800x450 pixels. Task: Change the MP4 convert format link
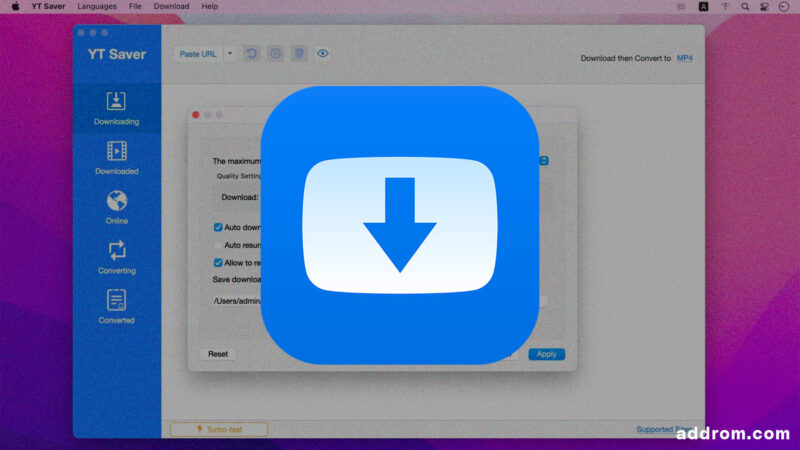(x=684, y=58)
